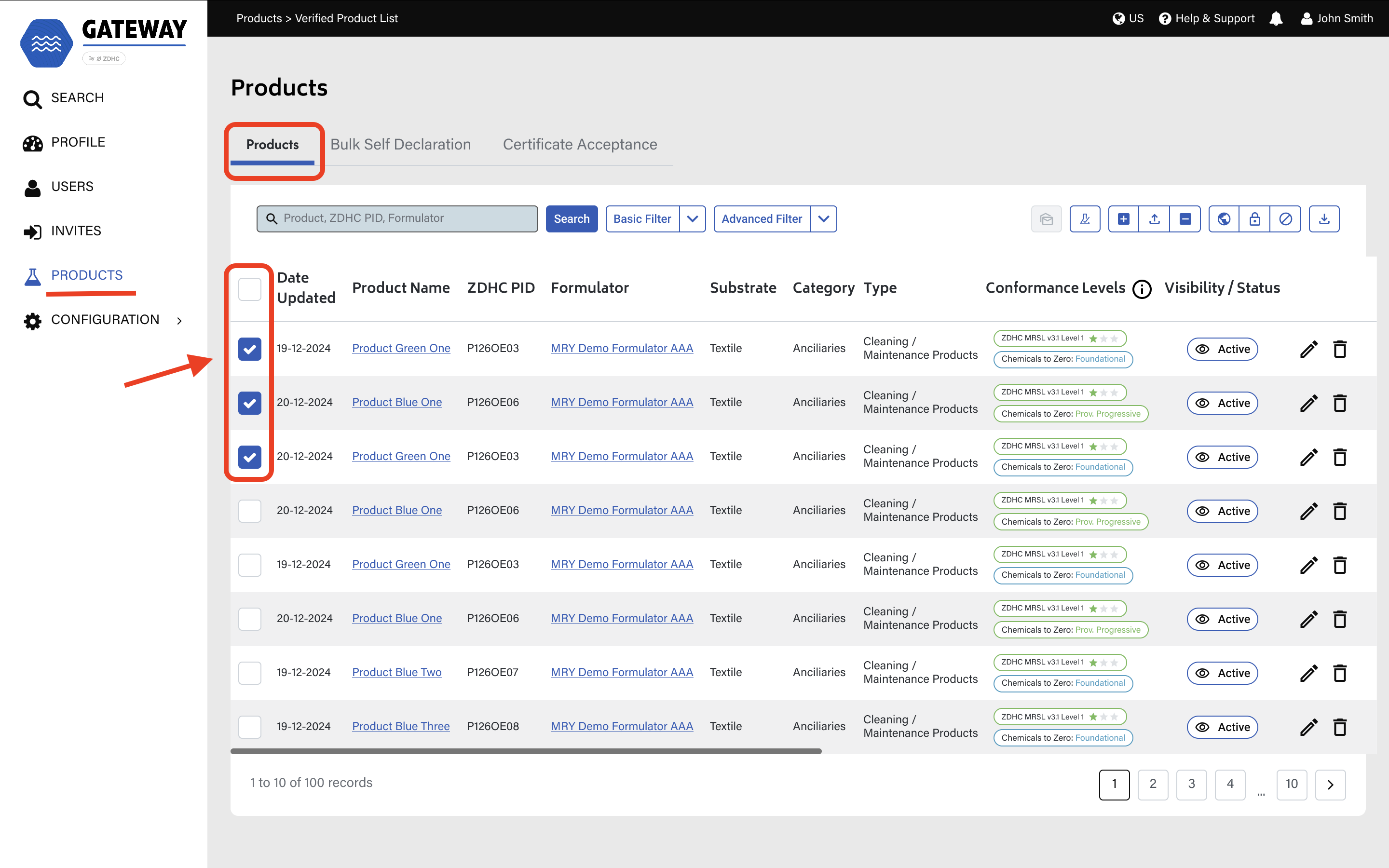Check the select-all checkbox in table header
Screen dimensions: 1389x868
(250, 289)
